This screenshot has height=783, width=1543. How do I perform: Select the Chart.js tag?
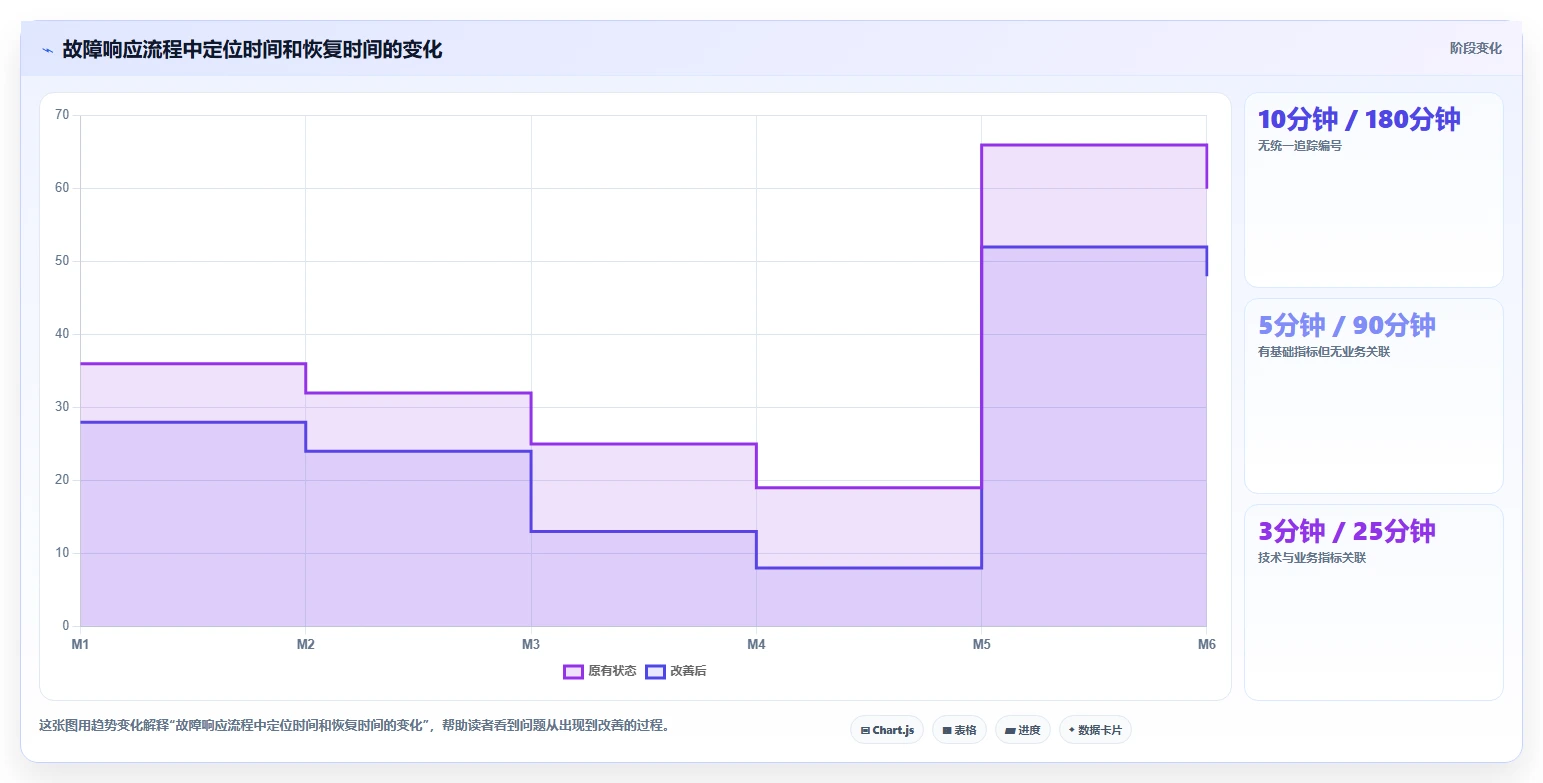[x=887, y=730]
